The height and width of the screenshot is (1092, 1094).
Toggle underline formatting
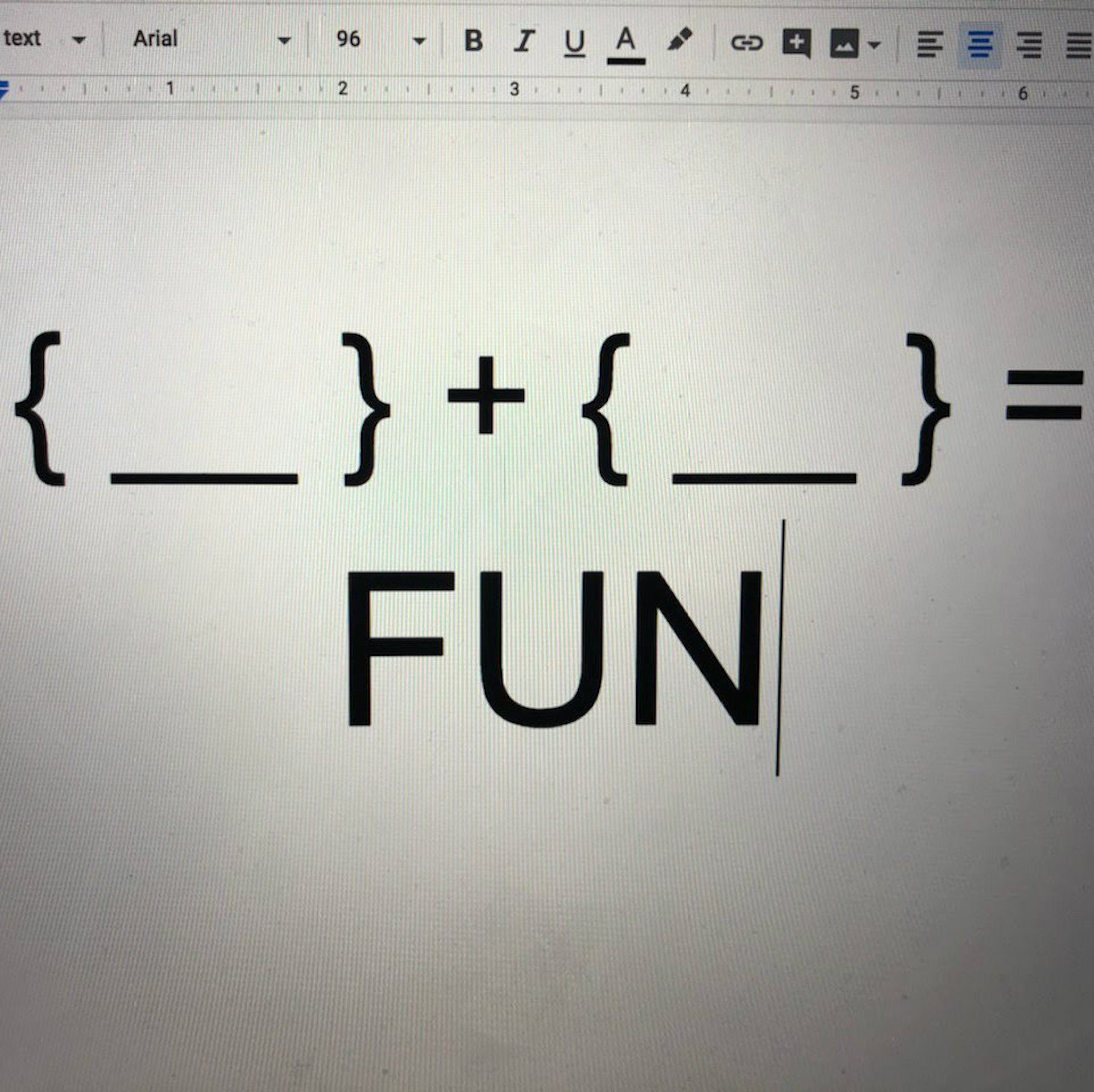574,43
